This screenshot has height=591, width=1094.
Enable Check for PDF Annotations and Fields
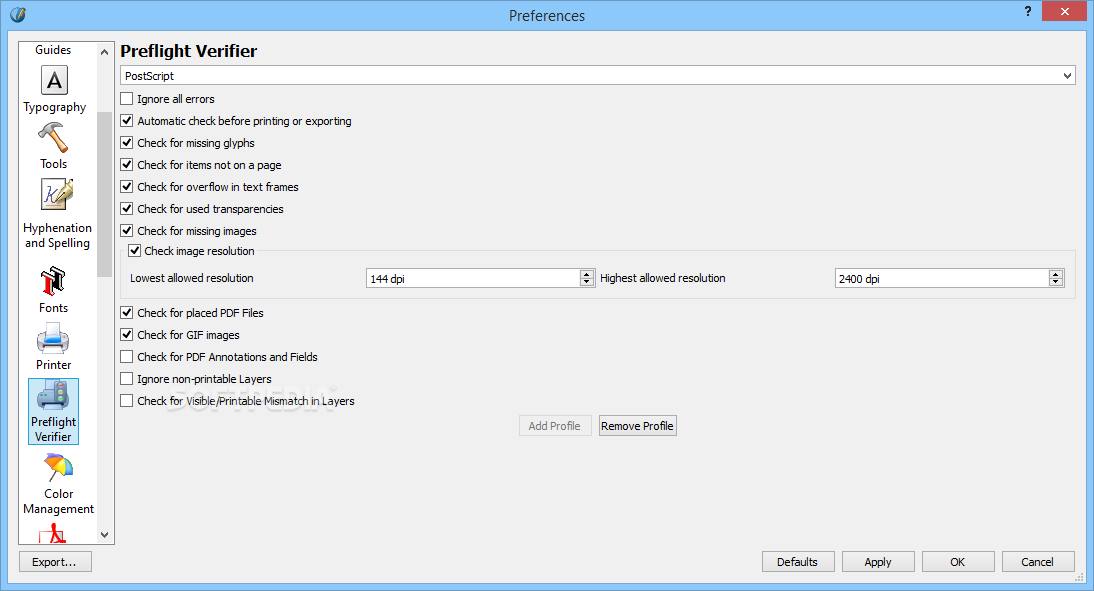click(x=126, y=357)
